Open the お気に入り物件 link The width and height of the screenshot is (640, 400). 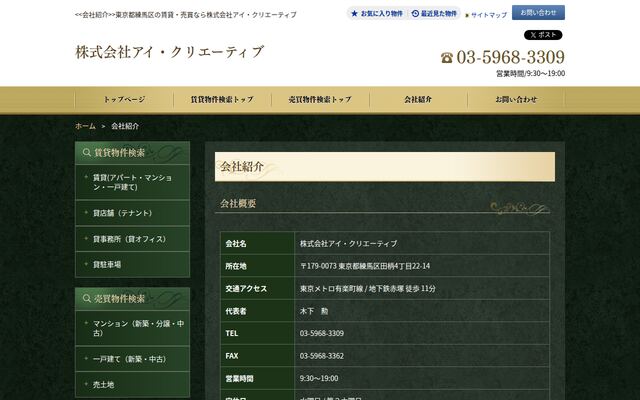[382, 13]
